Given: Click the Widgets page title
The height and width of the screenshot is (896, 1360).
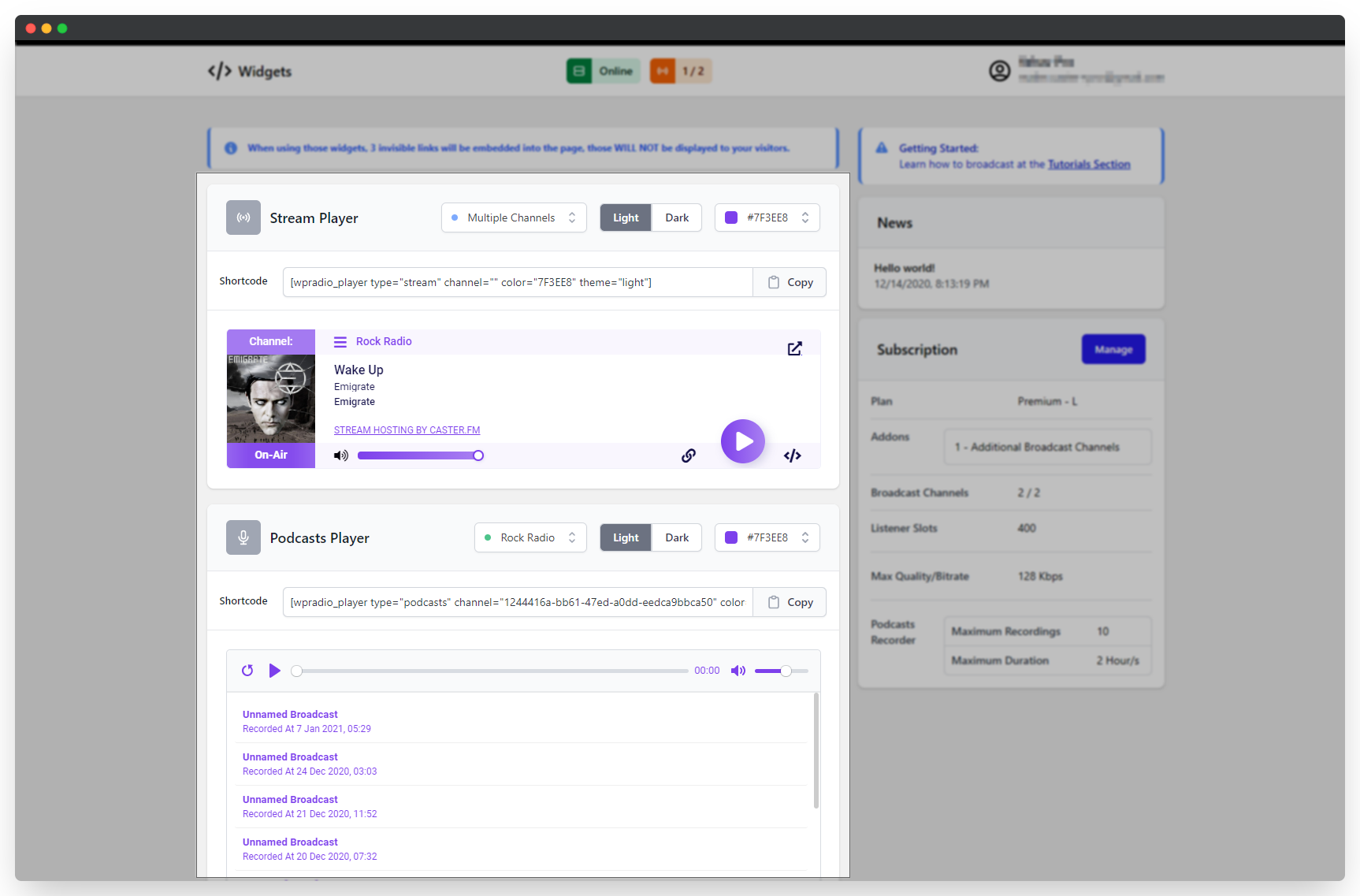Looking at the screenshot, I should coord(265,71).
